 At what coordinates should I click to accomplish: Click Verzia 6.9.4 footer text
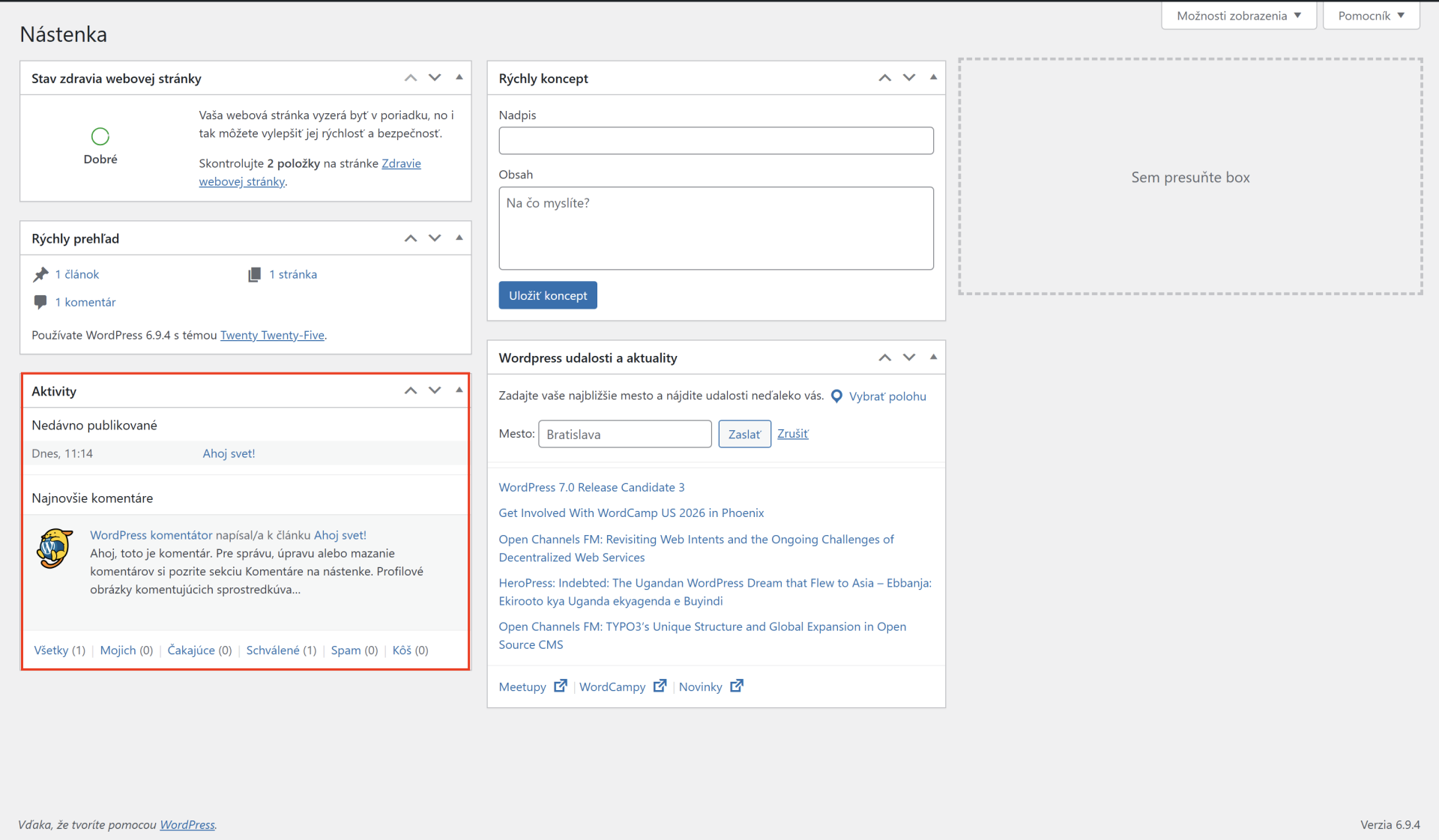pyautogui.click(x=1390, y=824)
